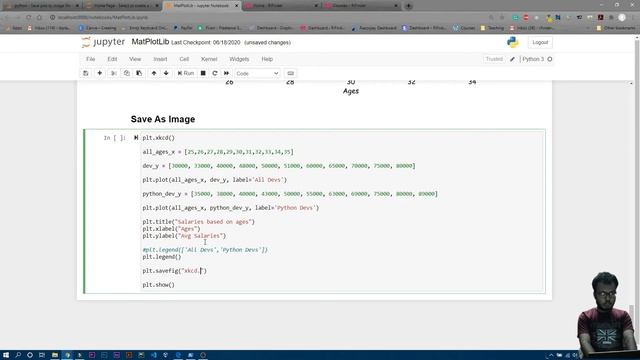
Task: Close the MatPlotLib browser tab
Action: pyautogui.click(x=236, y=6)
